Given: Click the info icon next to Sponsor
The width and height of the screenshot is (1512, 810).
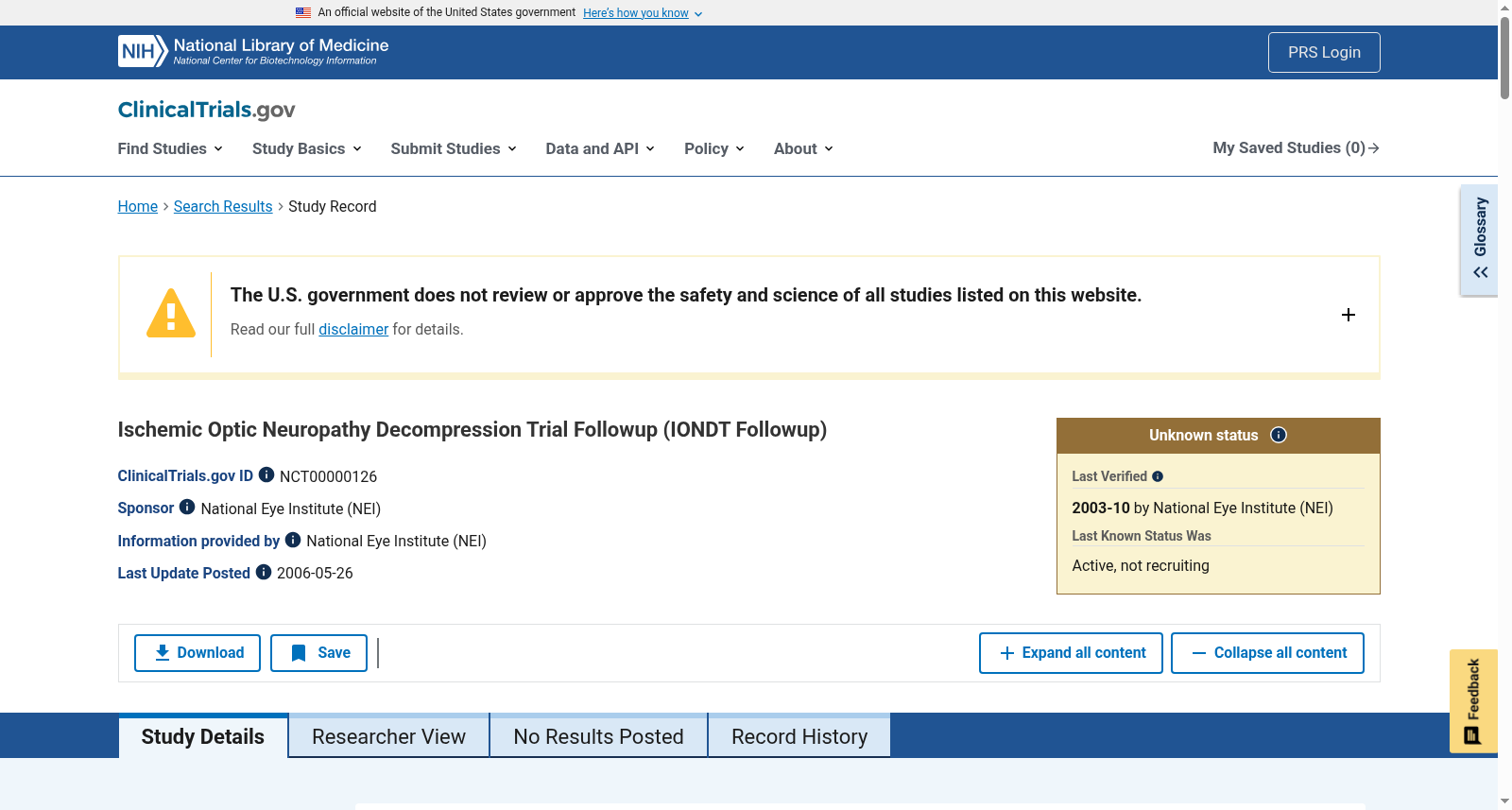Looking at the screenshot, I should click(x=187, y=507).
